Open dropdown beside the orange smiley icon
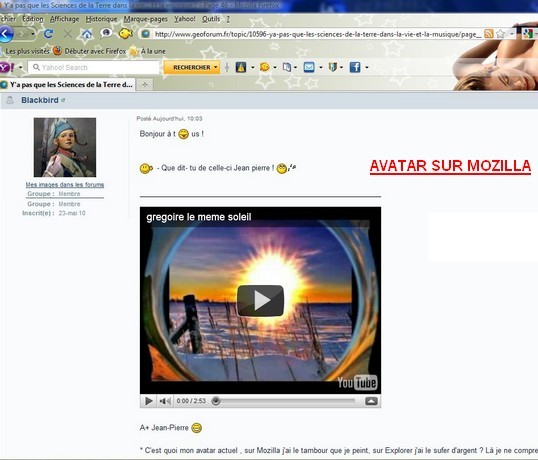The image size is (538, 460). click(275, 67)
